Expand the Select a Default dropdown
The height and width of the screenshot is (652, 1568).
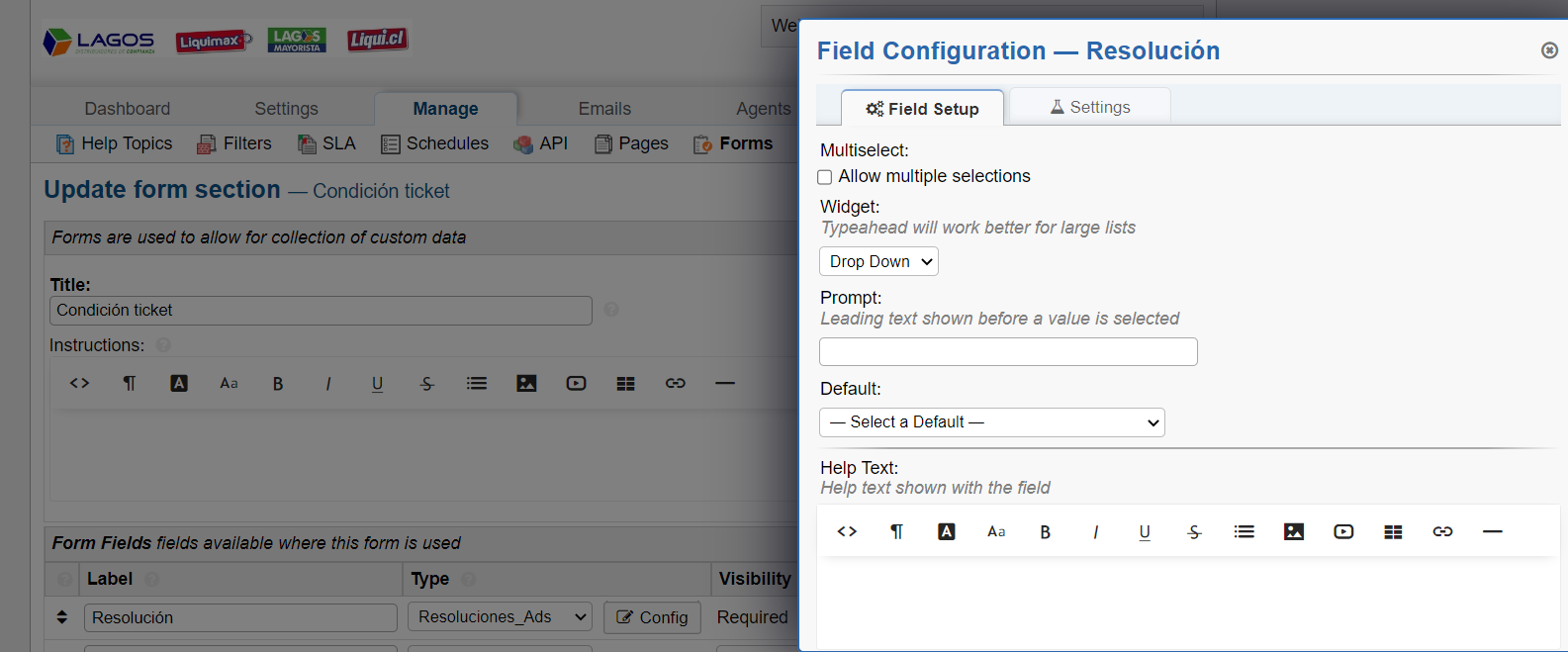[x=991, y=422]
